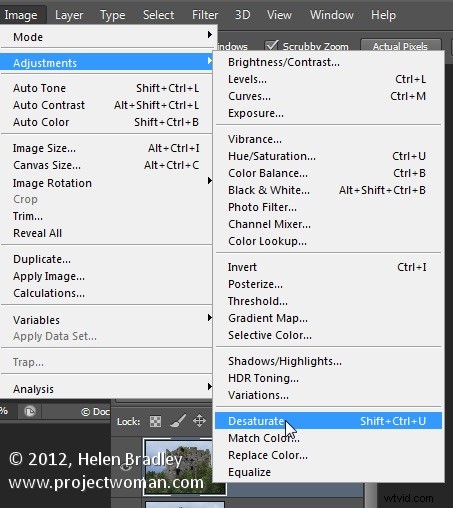Open Hue/Saturation adjustment
Image resolution: width=453 pixels, height=508 pixels.
pos(328,156)
